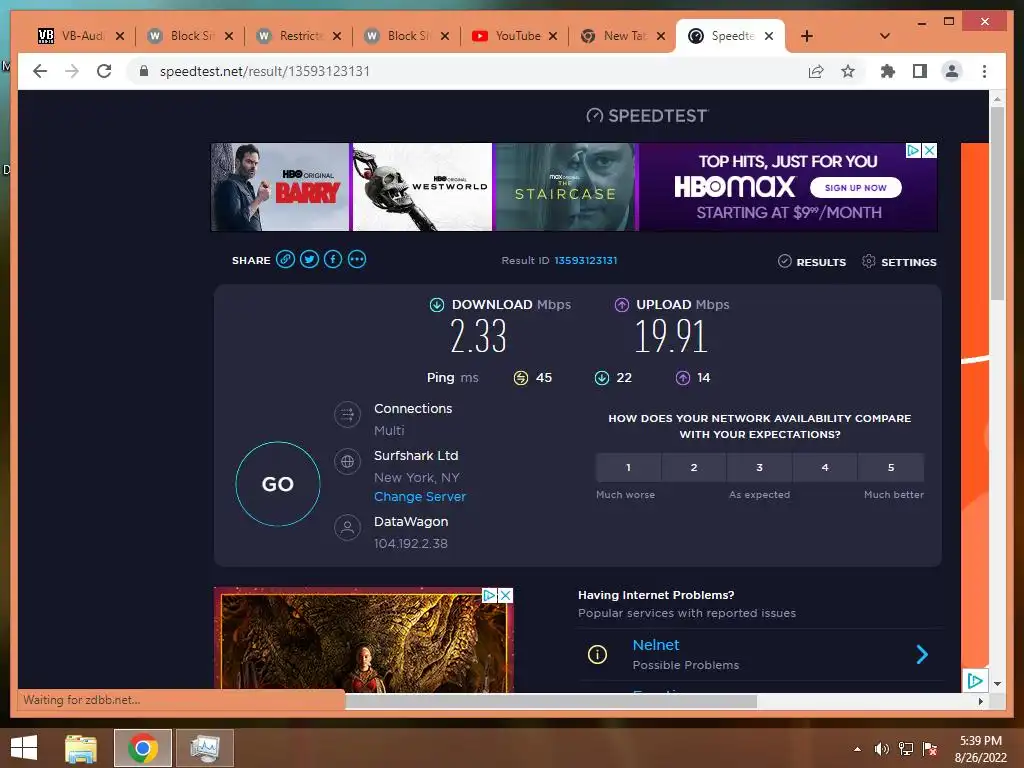Click the address bar URL
The image size is (1024, 768).
pos(264,71)
